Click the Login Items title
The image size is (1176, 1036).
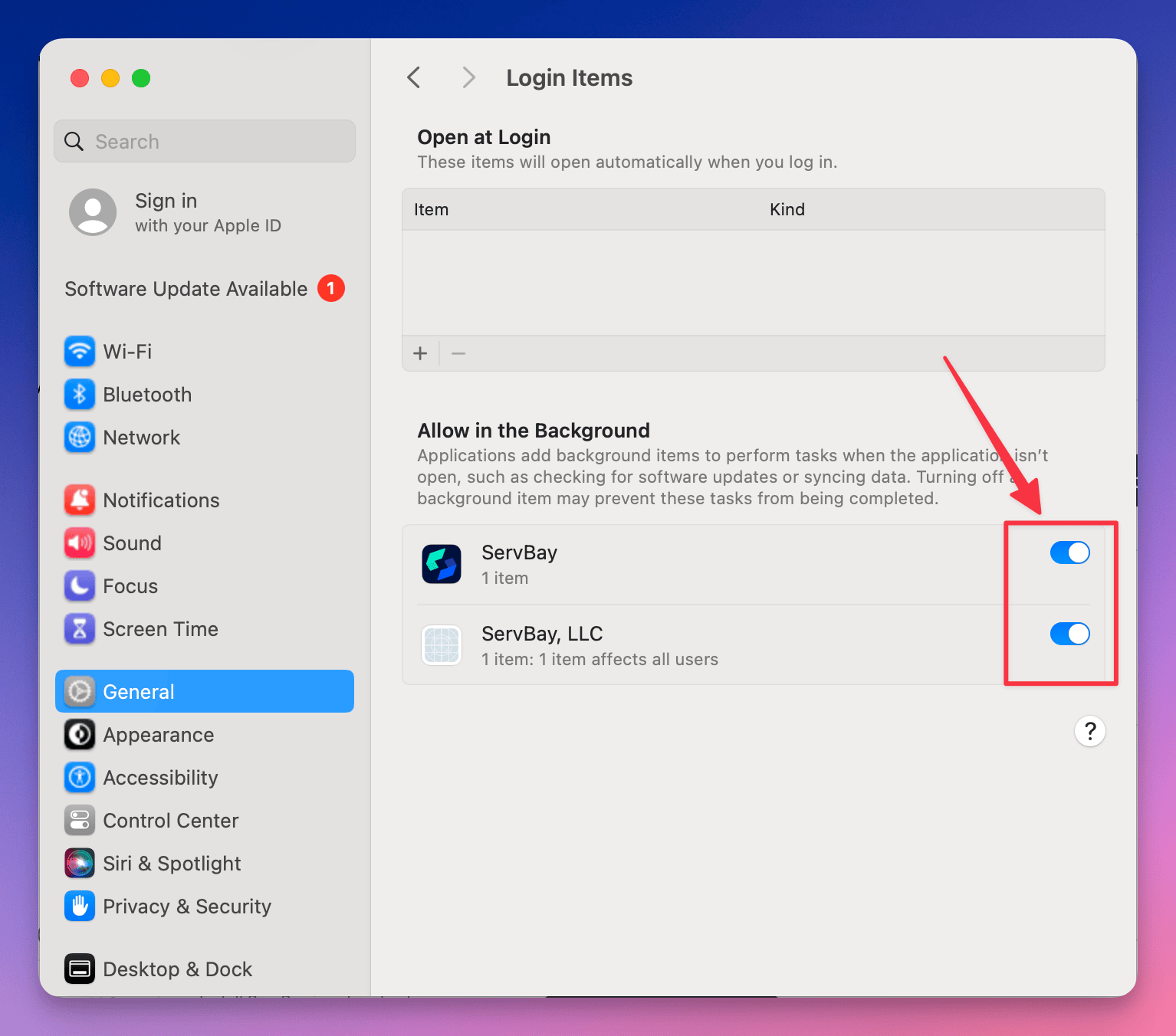570,78
